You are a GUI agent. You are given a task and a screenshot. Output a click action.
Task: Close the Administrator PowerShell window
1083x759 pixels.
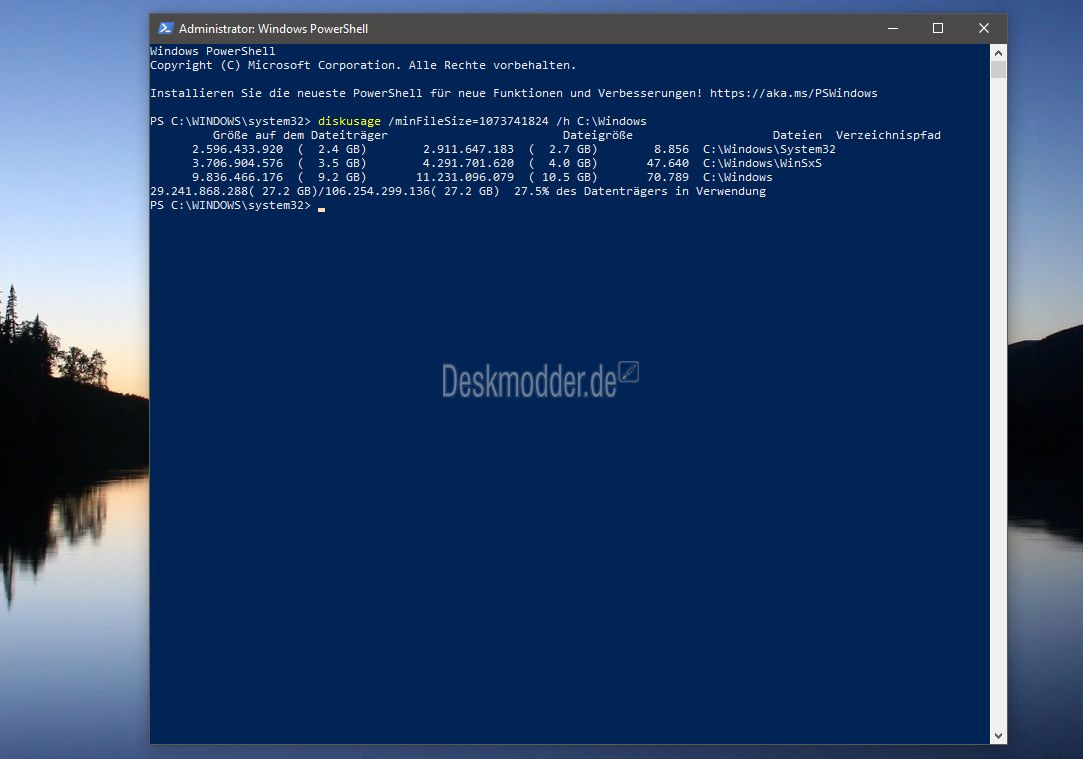[984, 28]
